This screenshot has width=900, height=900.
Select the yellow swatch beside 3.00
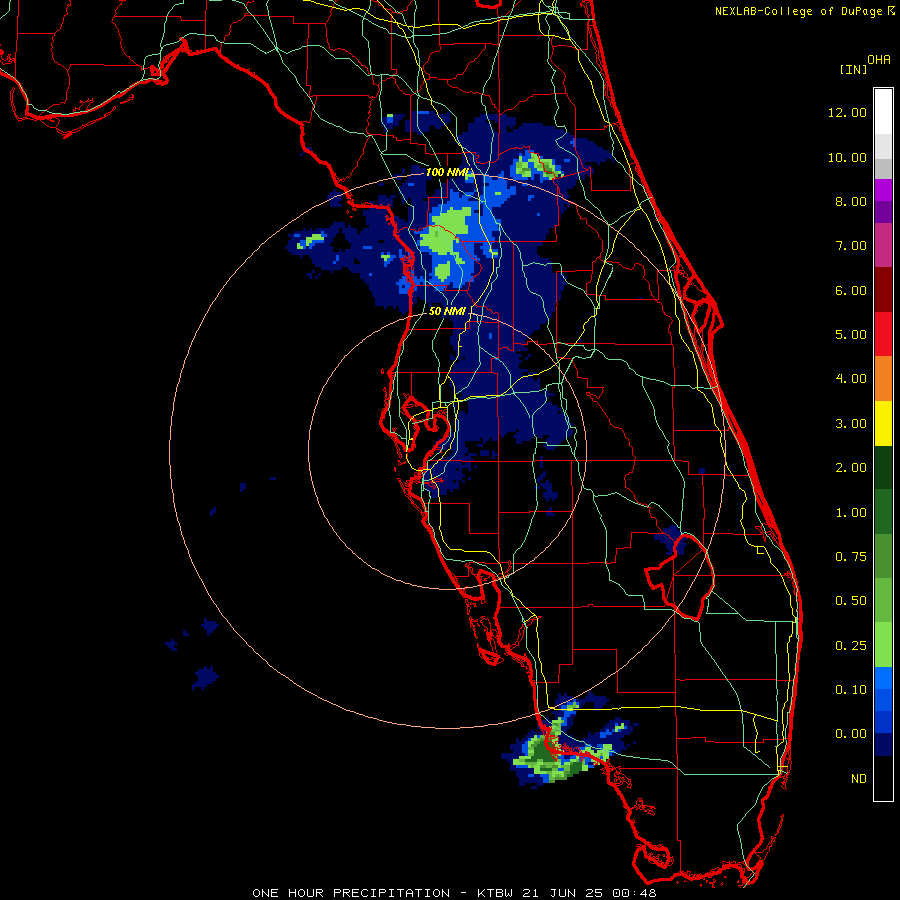click(x=883, y=423)
